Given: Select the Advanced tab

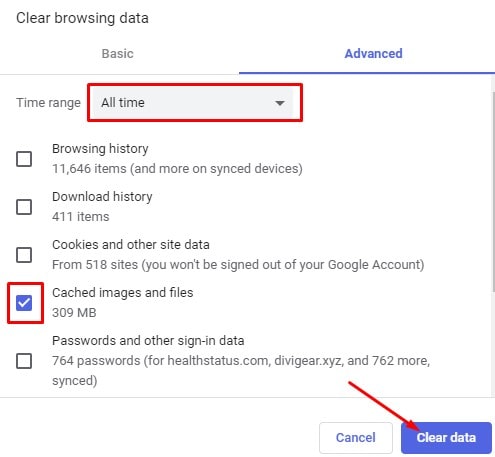Looking at the screenshot, I should [x=373, y=54].
